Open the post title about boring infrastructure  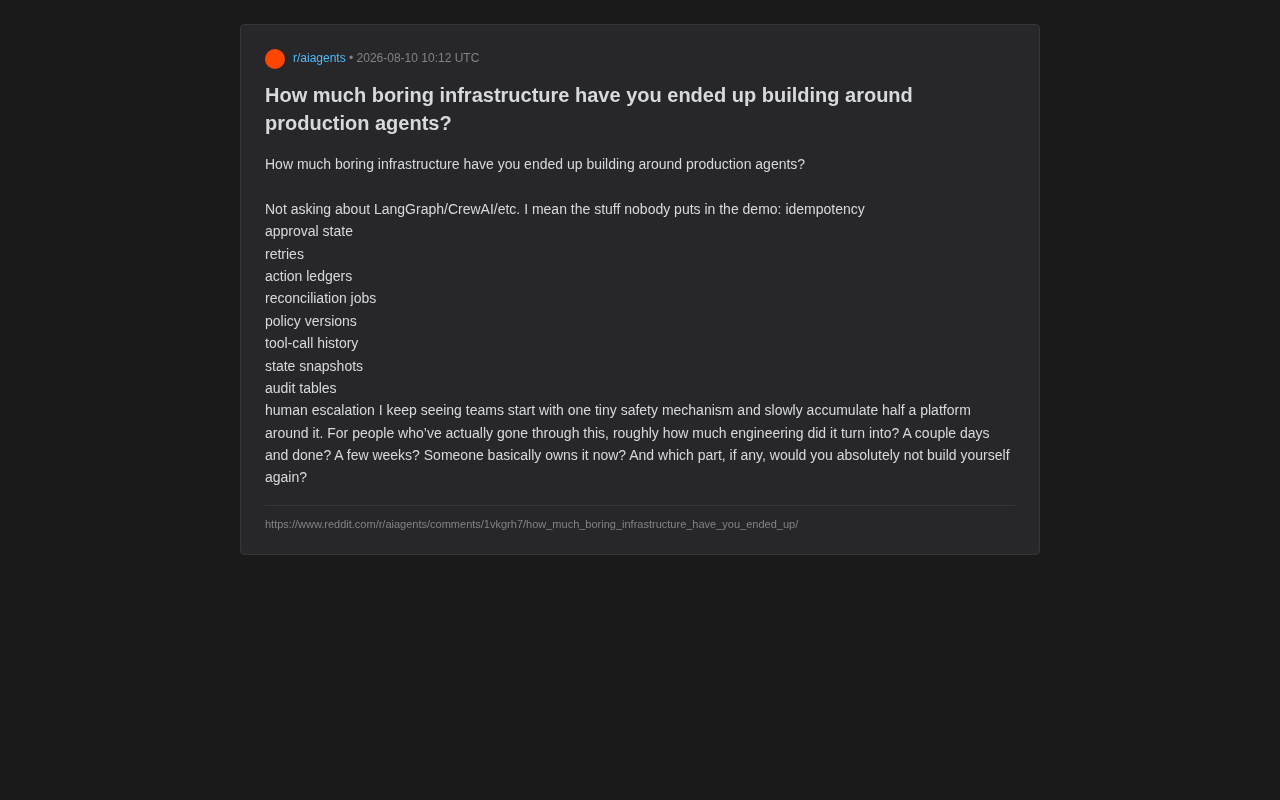click(589, 109)
